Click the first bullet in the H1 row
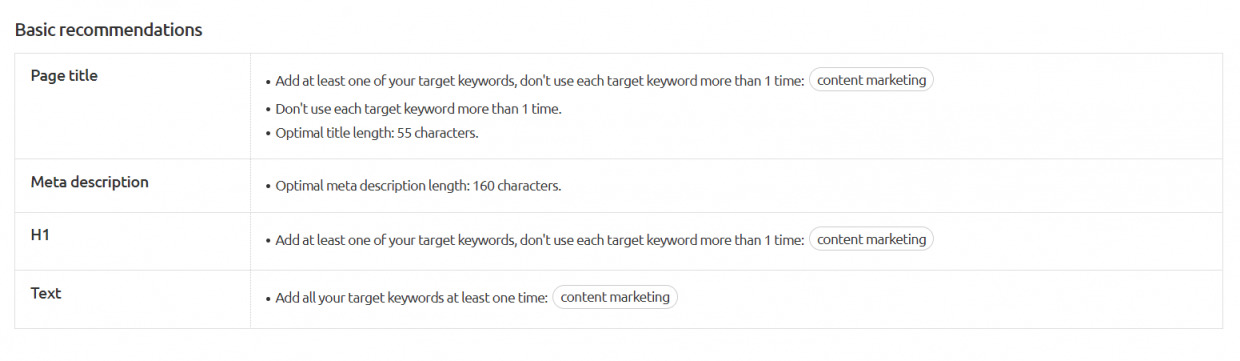Viewport: 1240px width, 361px height. [x=268, y=241]
